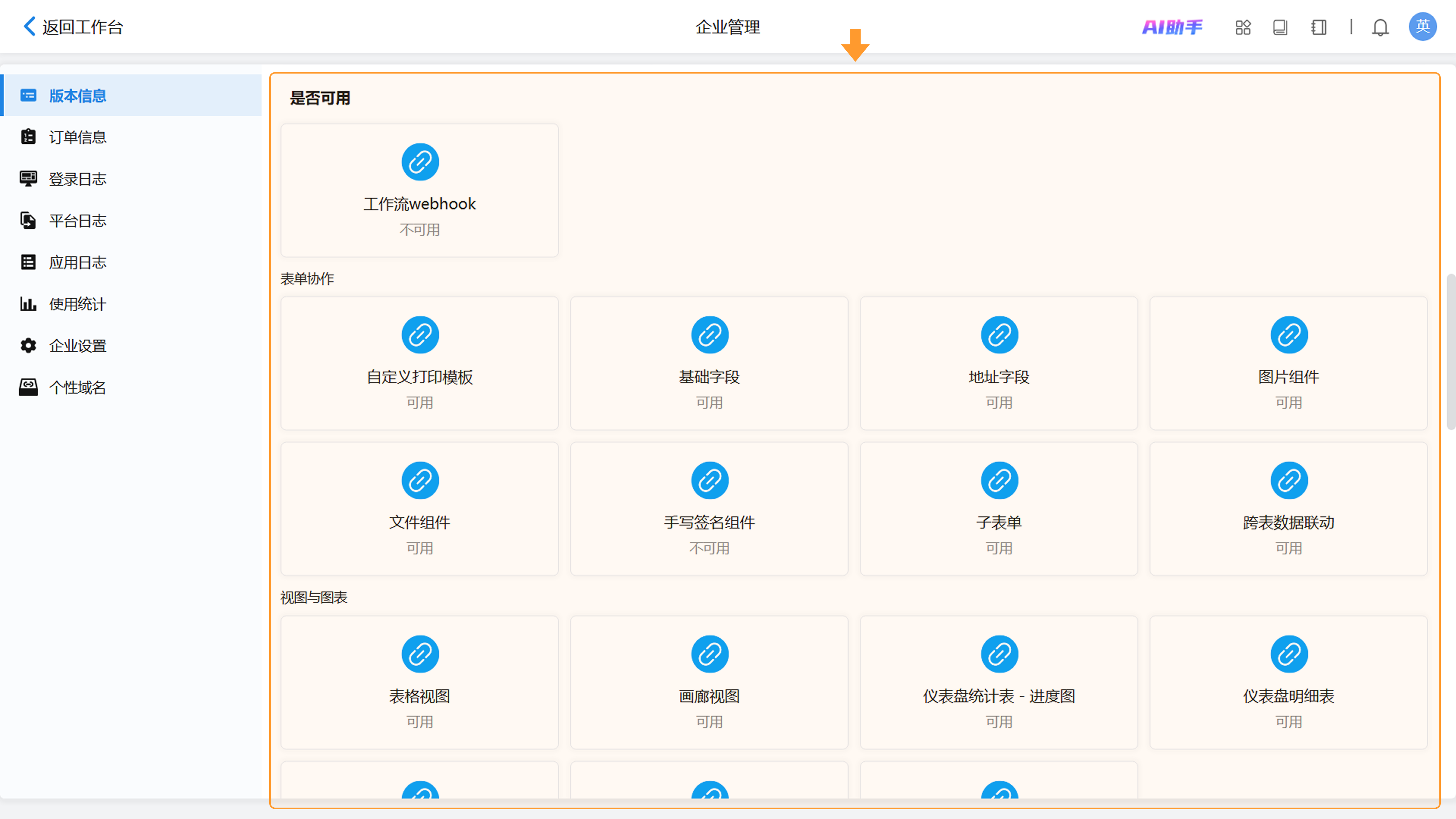The image size is (1456, 819).
Task: Open the apps grid icon in header
Action: pyautogui.click(x=1243, y=27)
